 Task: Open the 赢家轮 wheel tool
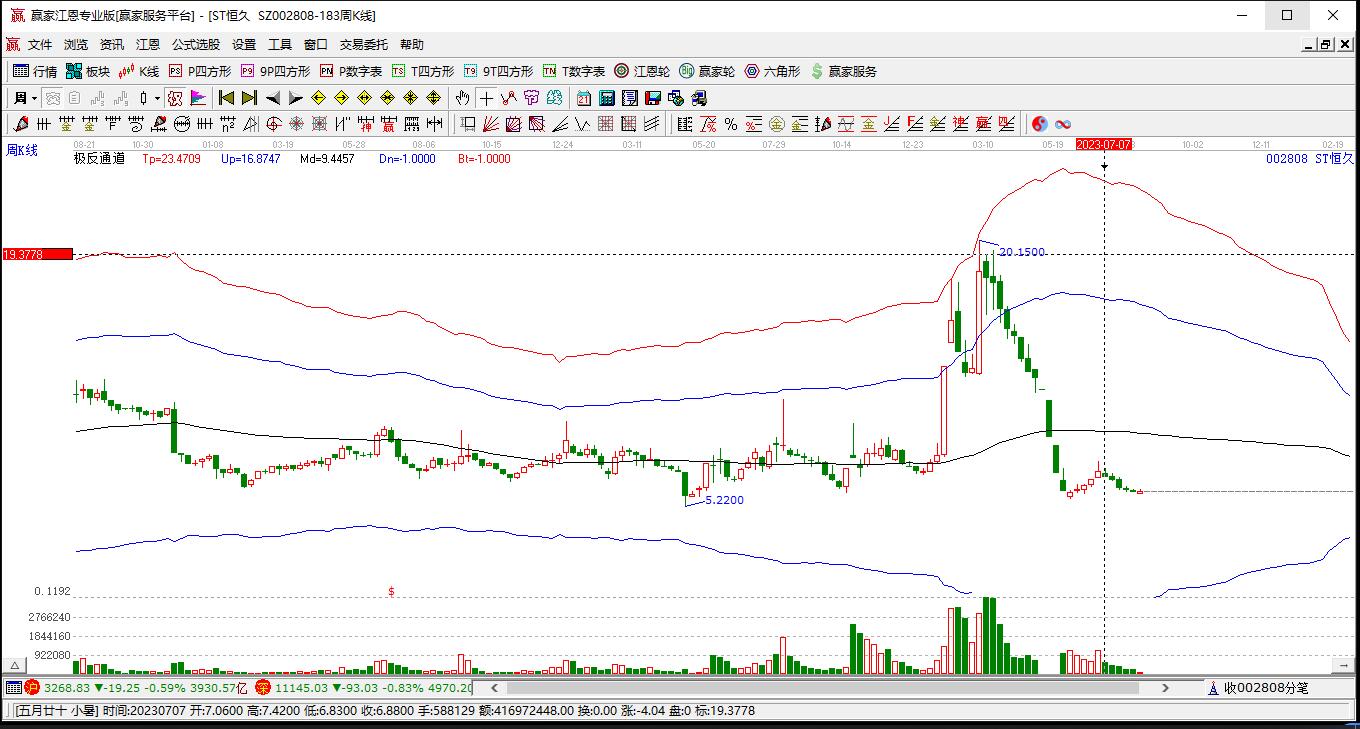[707, 71]
